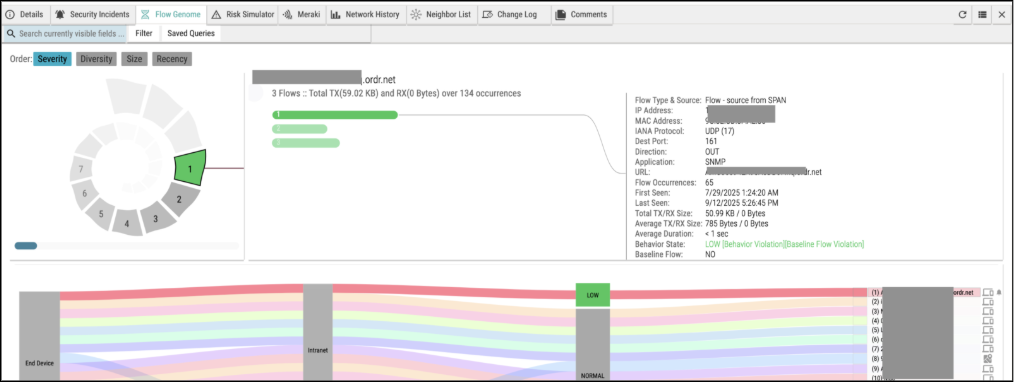Switch to the Comments tab
1017x382 pixels.
(x=582, y=14)
